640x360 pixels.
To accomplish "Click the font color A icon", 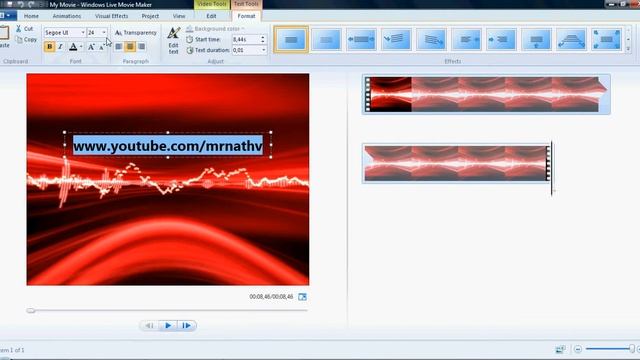I will point(73,47).
